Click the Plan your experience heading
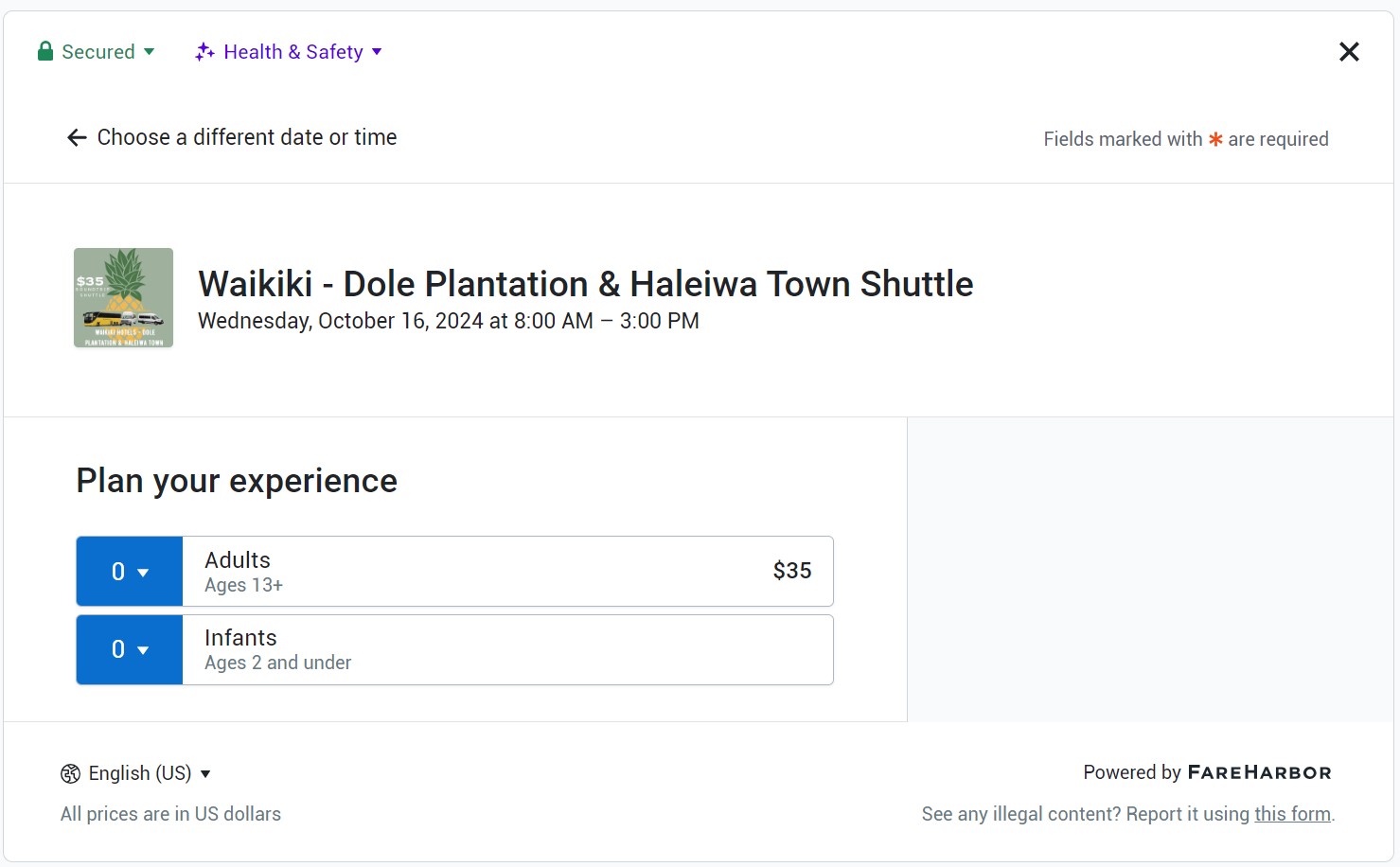 tap(237, 481)
